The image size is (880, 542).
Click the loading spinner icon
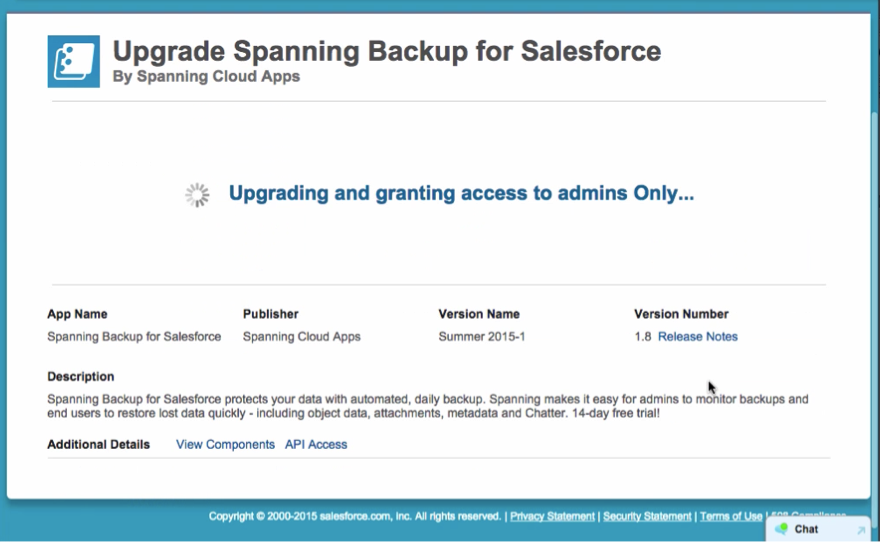coord(198,195)
